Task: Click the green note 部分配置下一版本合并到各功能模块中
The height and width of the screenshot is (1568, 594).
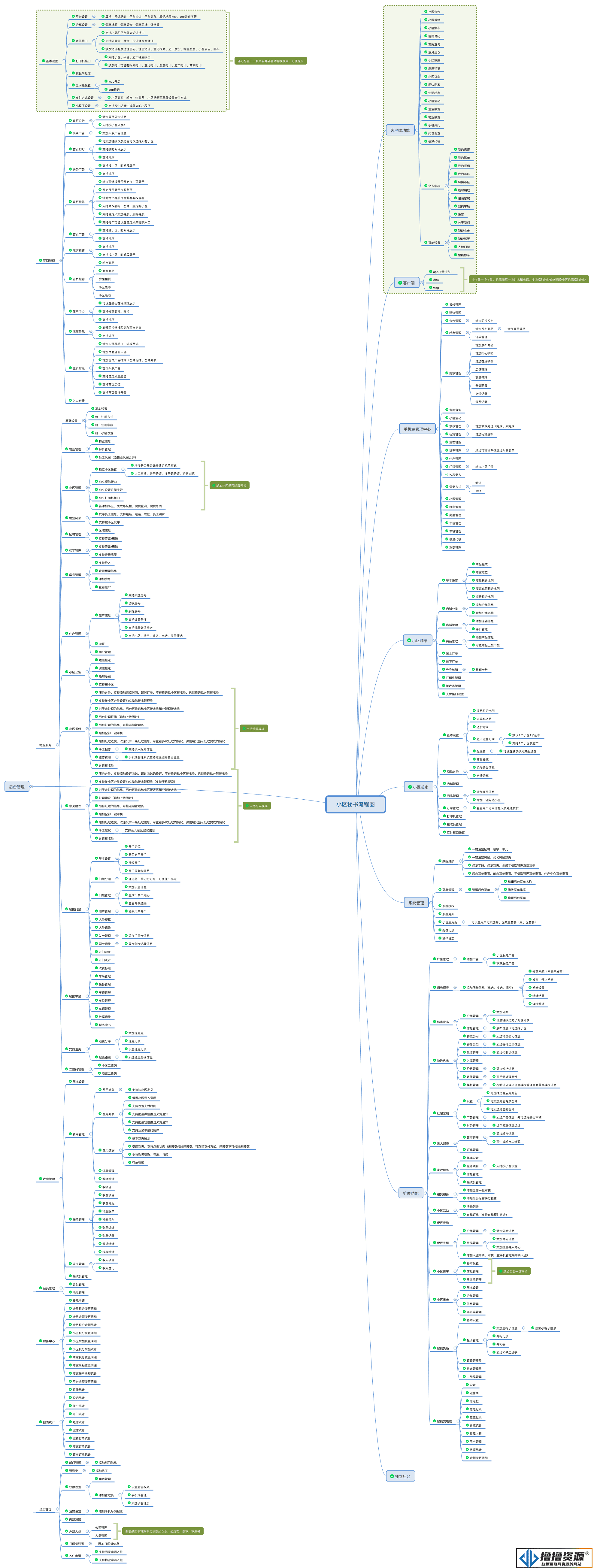Action: pyautogui.click(x=270, y=61)
